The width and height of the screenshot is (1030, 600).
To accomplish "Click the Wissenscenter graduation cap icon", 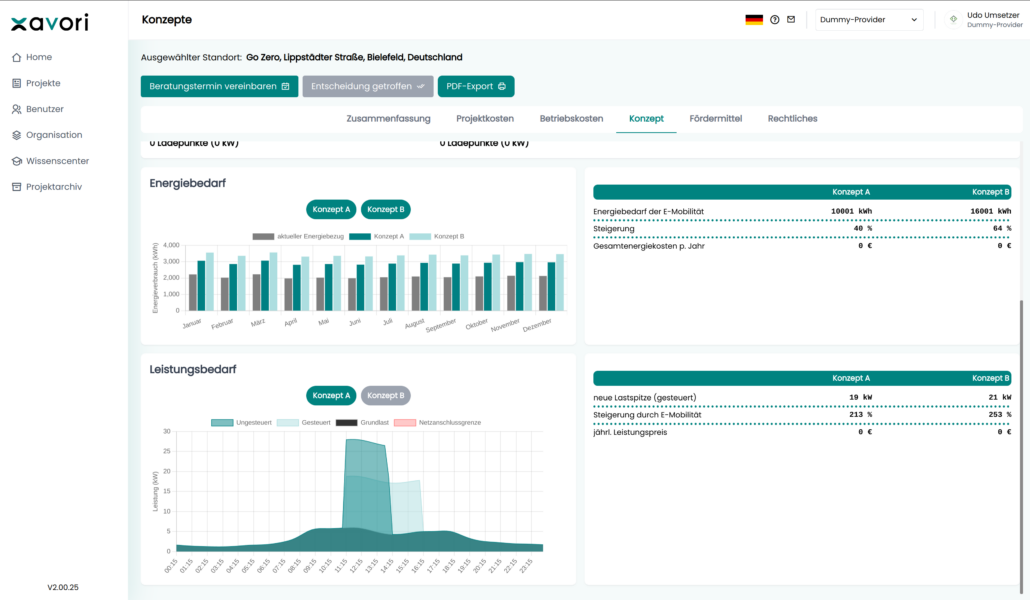I will [16, 161].
